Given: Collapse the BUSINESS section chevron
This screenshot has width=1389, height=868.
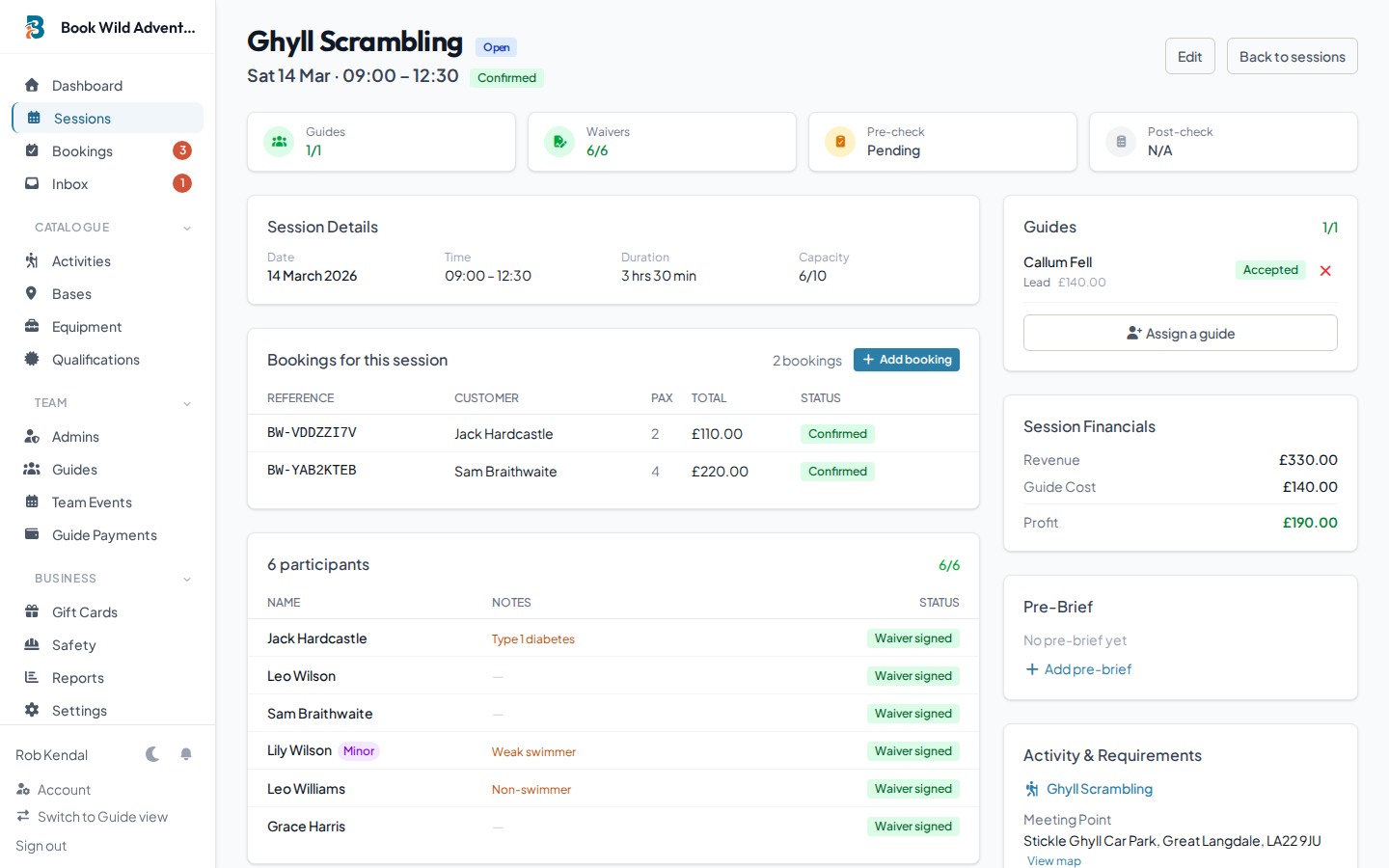Looking at the screenshot, I should [x=186, y=579].
